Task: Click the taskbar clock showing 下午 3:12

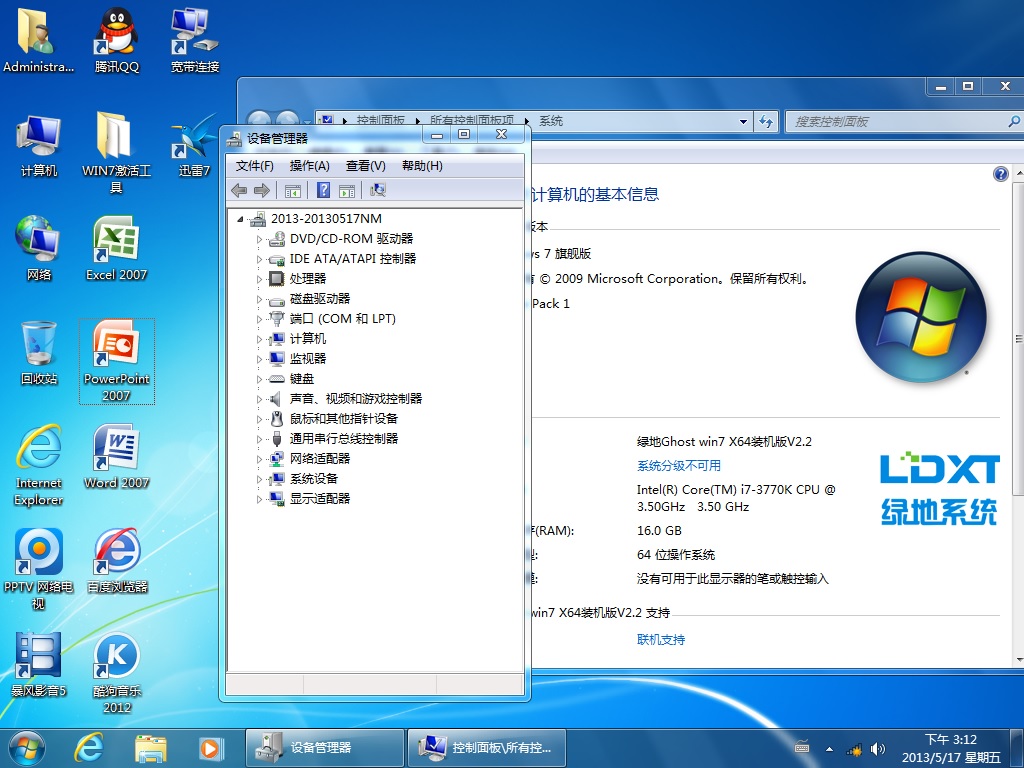Action: tap(950, 748)
